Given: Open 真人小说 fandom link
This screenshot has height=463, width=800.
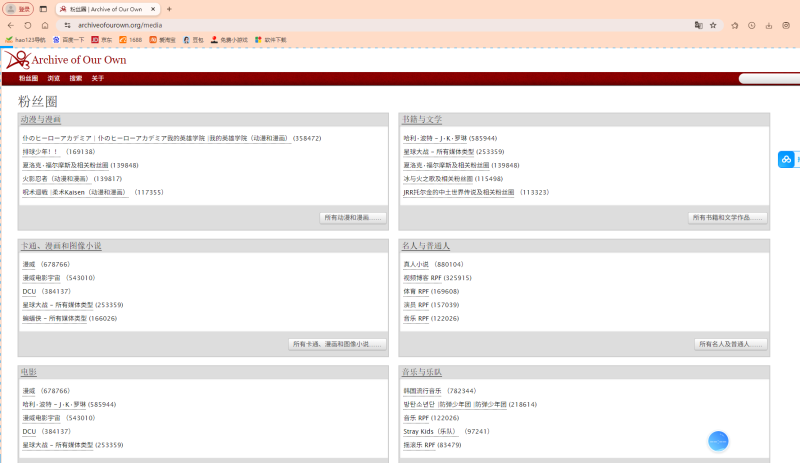Looking at the screenshot, I should [x=416, y=264].
